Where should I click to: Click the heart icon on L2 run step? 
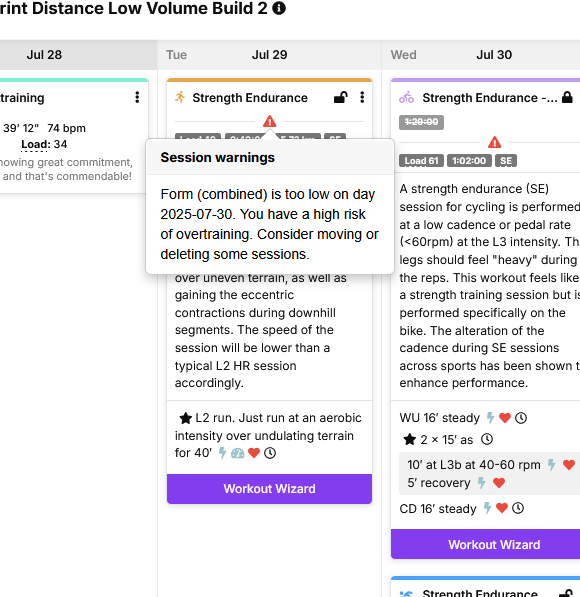(254, 453)
